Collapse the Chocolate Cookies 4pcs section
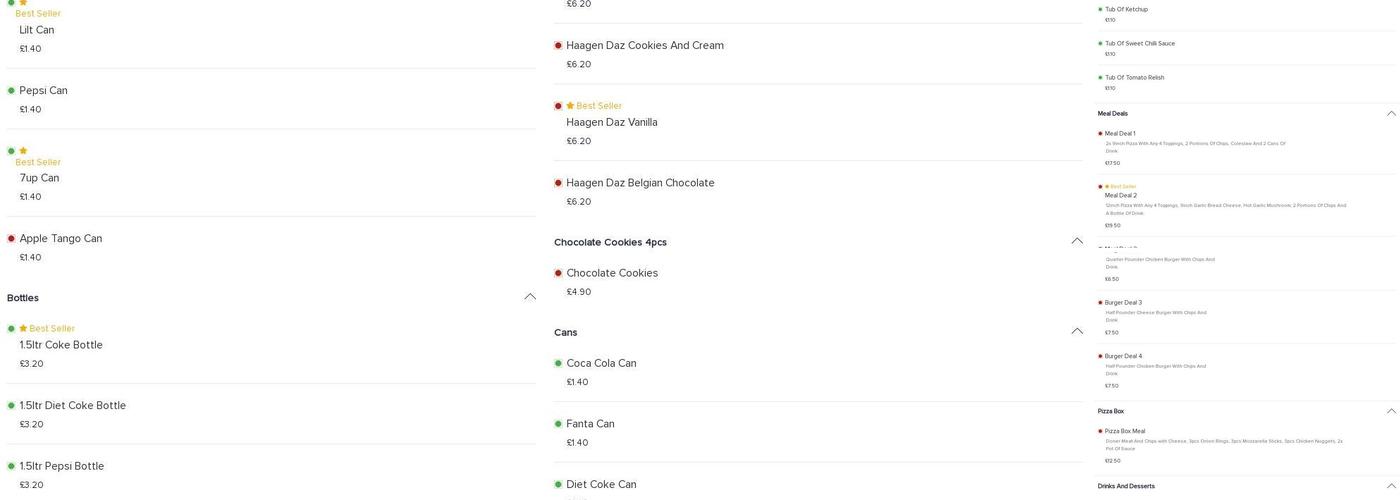This screenshot has height=500, width=1400. 1077,241
